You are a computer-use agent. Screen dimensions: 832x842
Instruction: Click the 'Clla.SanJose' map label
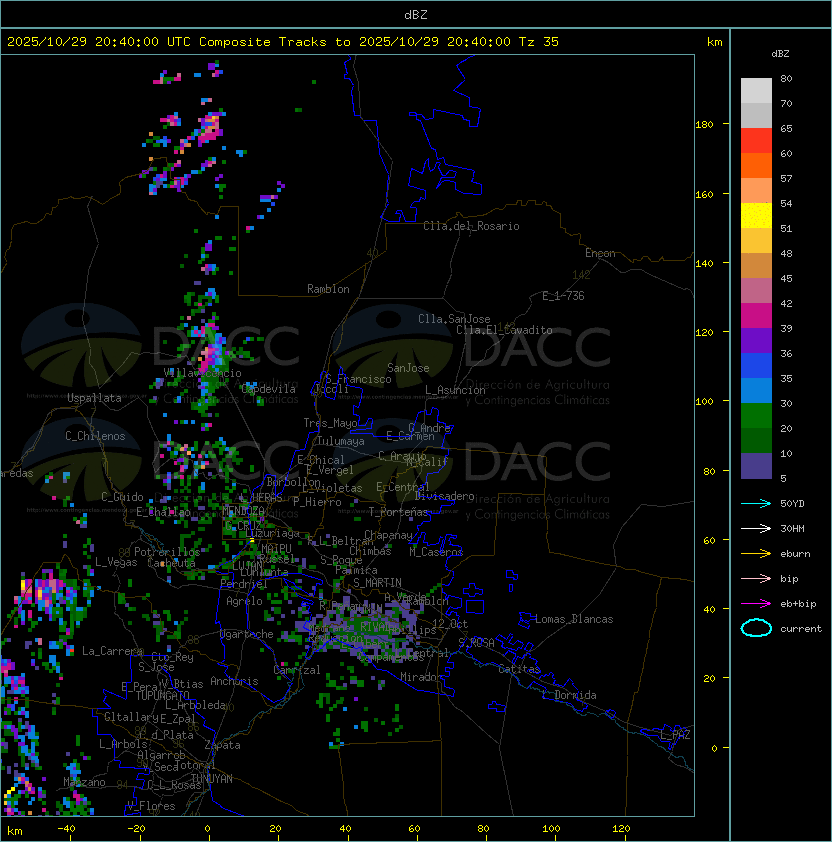pos(454,319)
